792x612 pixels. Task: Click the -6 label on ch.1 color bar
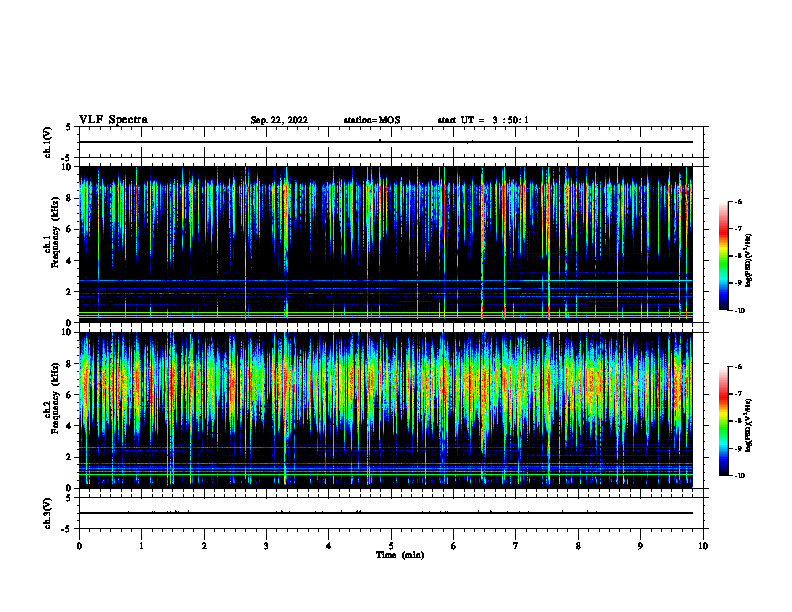[x=738, y=202]
